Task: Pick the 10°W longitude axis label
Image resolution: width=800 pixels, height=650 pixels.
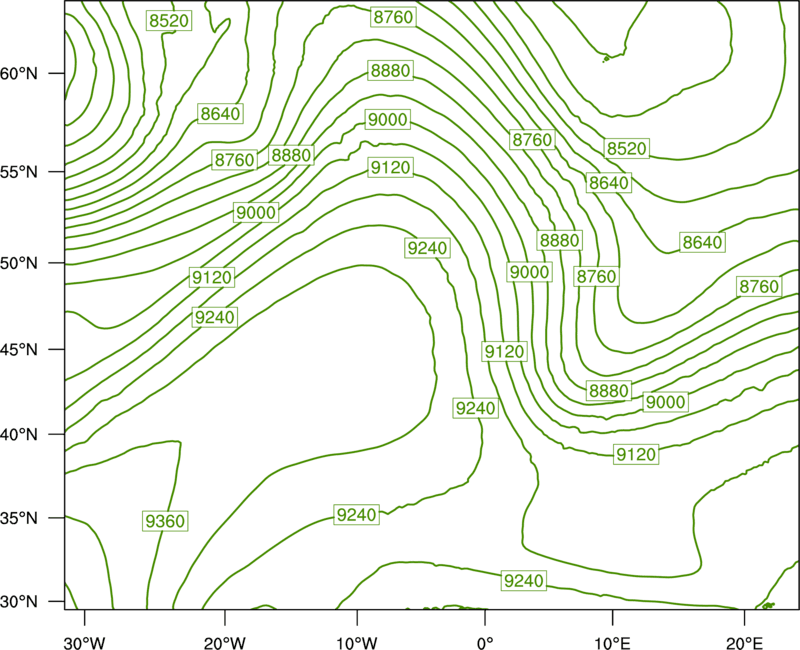Action: (x=356, y=643)
